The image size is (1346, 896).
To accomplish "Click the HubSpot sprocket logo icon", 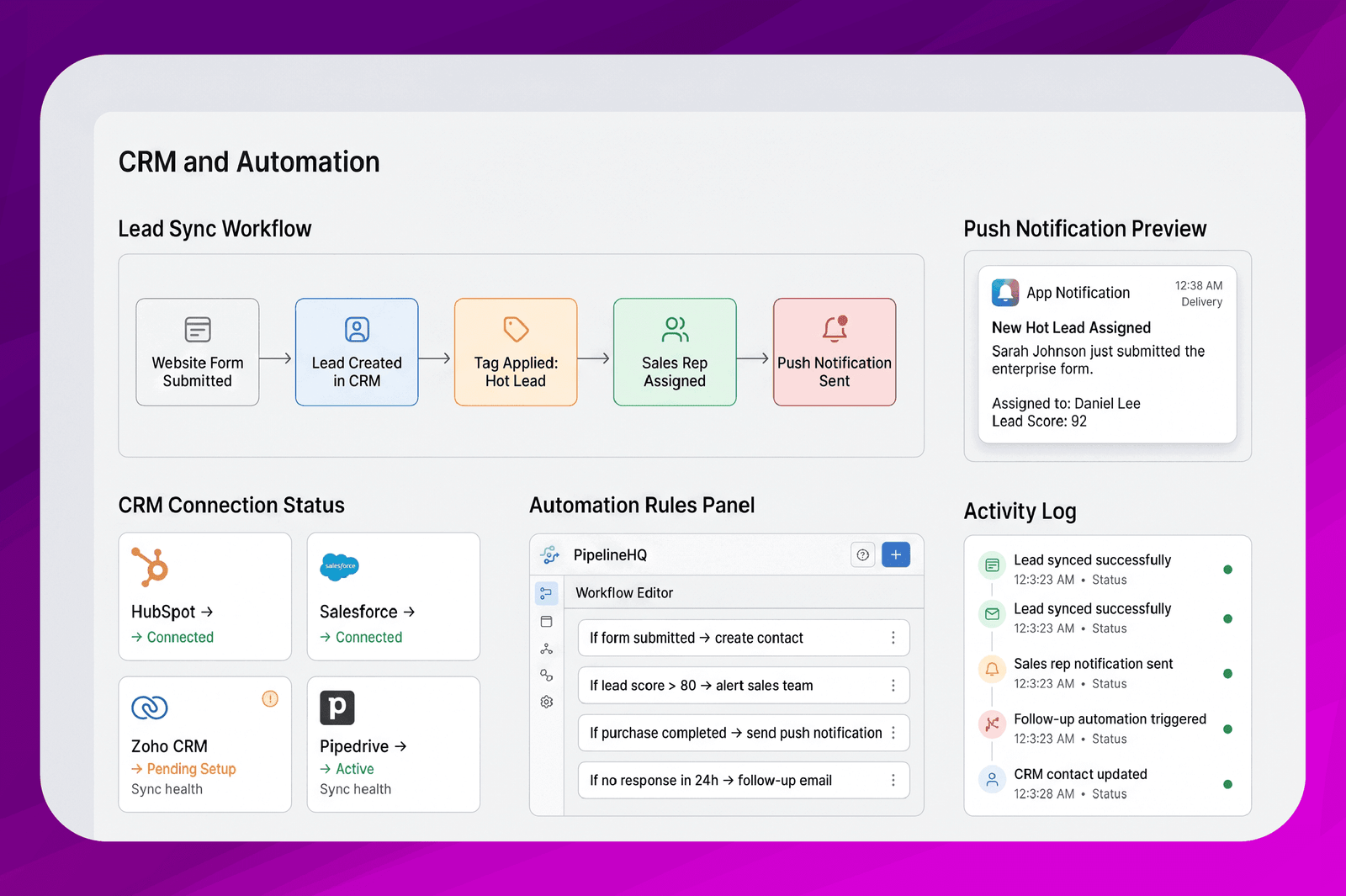I will tap(150, 566).
